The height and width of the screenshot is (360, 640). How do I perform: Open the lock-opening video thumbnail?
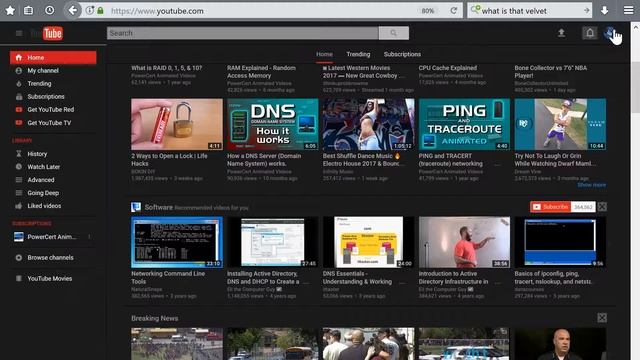point(177,124)
